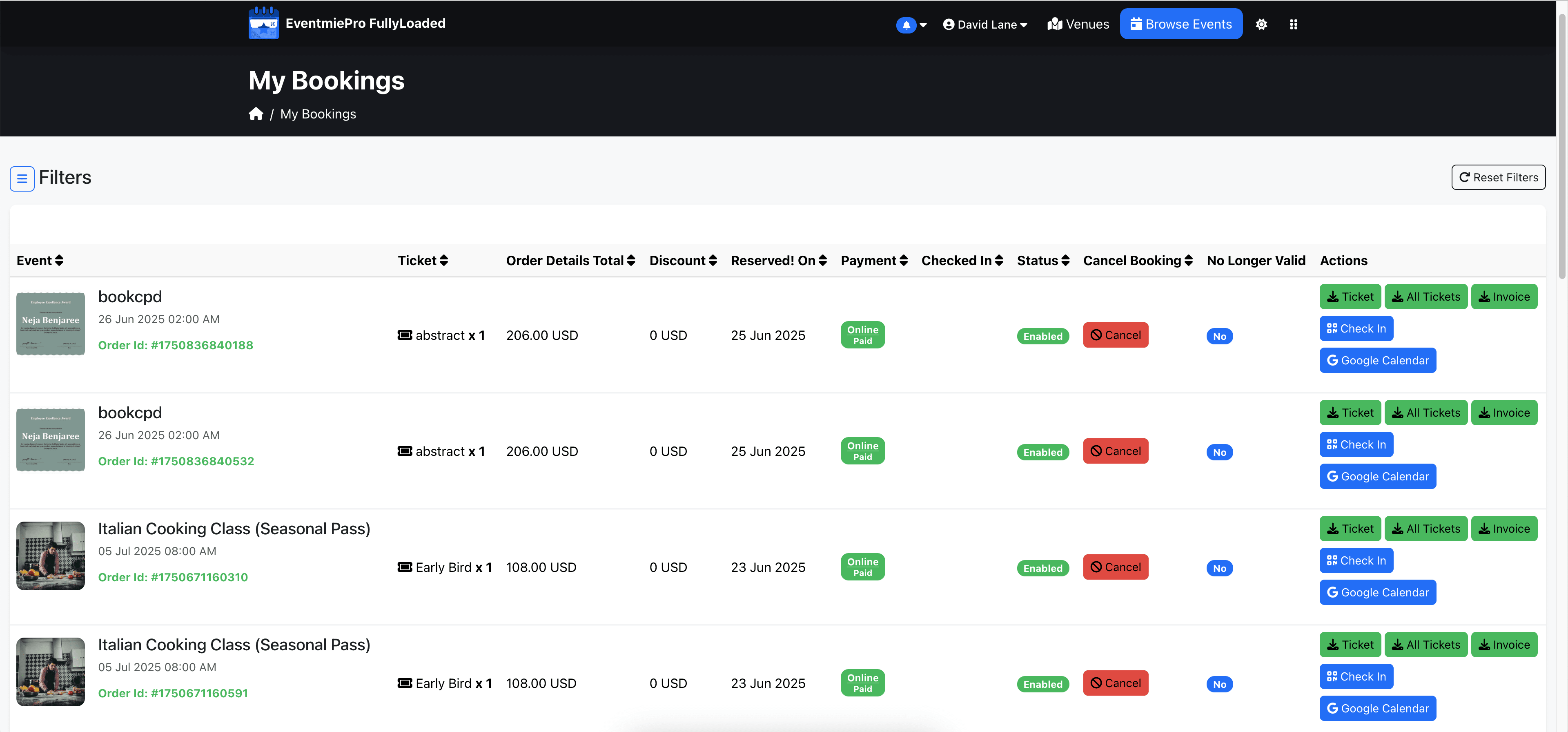Expand the David Lane user dropdown
The image size is (1568, 732).
(x=985, y=25)
